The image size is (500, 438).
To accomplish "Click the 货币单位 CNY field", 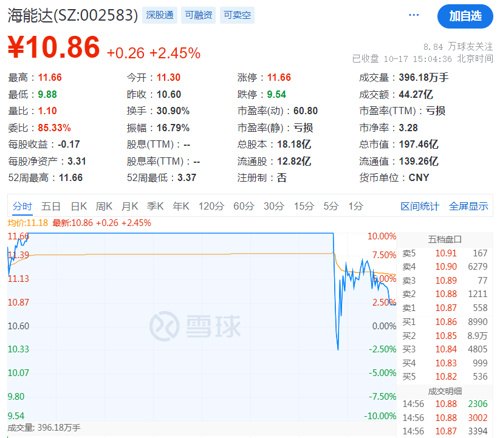I will [394, 178].
